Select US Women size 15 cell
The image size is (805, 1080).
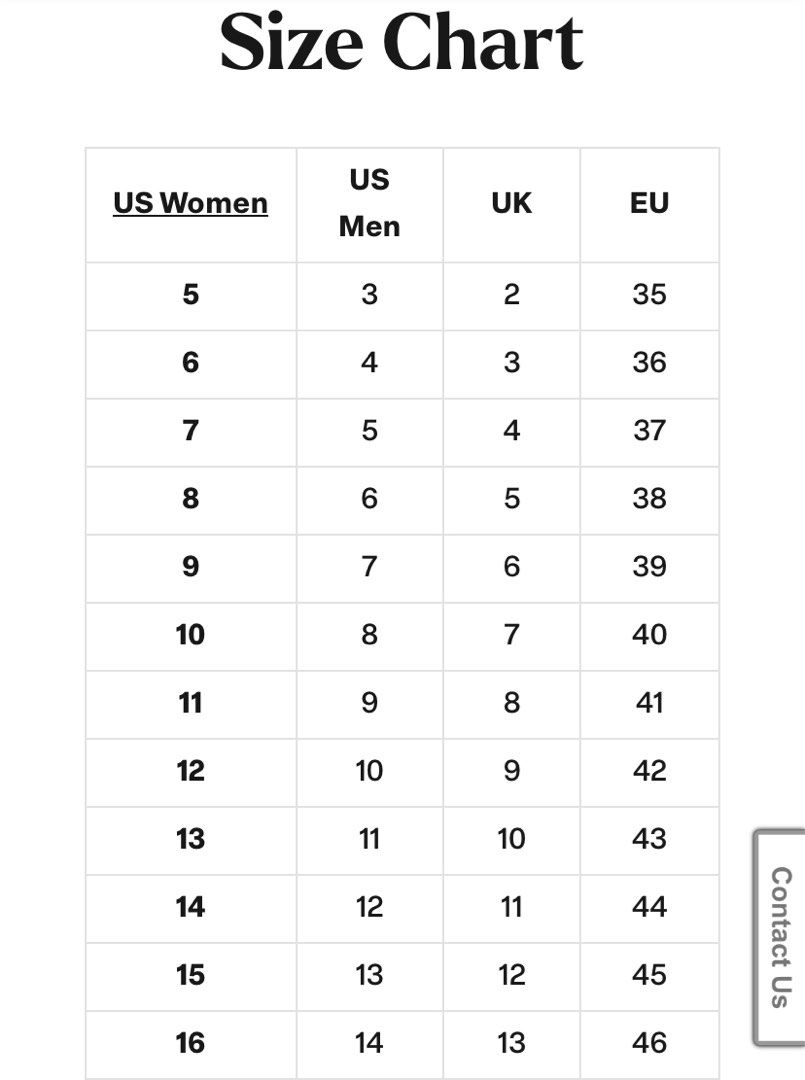[x=191, y=976]
